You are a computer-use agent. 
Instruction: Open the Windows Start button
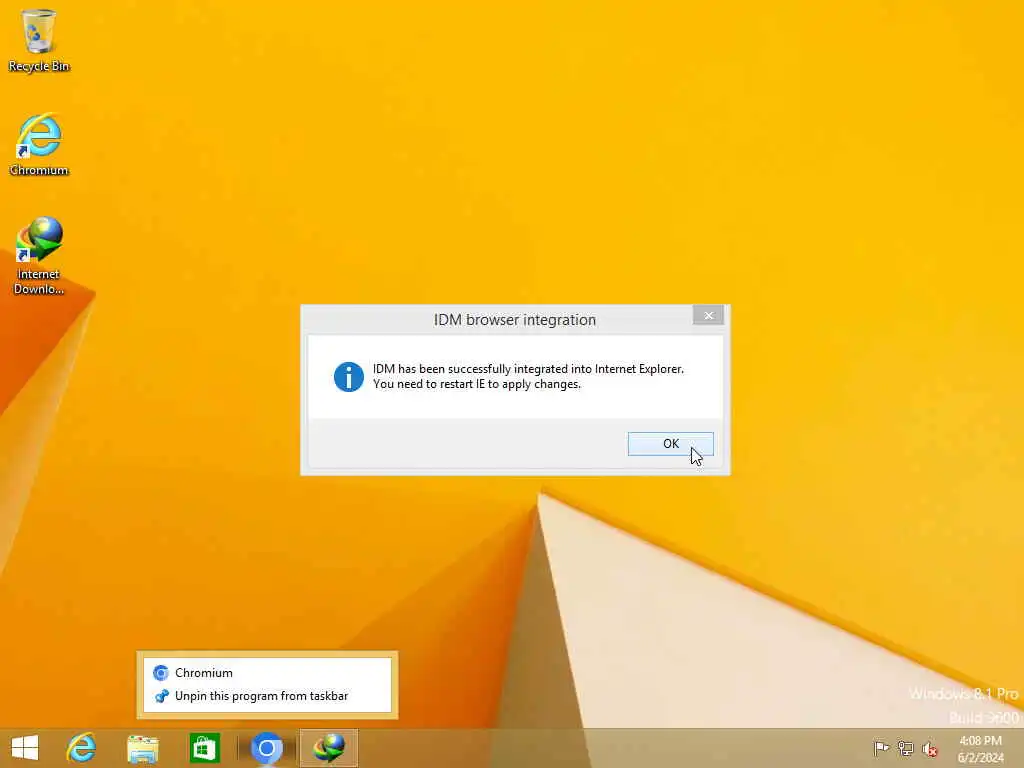click(25, 748)
